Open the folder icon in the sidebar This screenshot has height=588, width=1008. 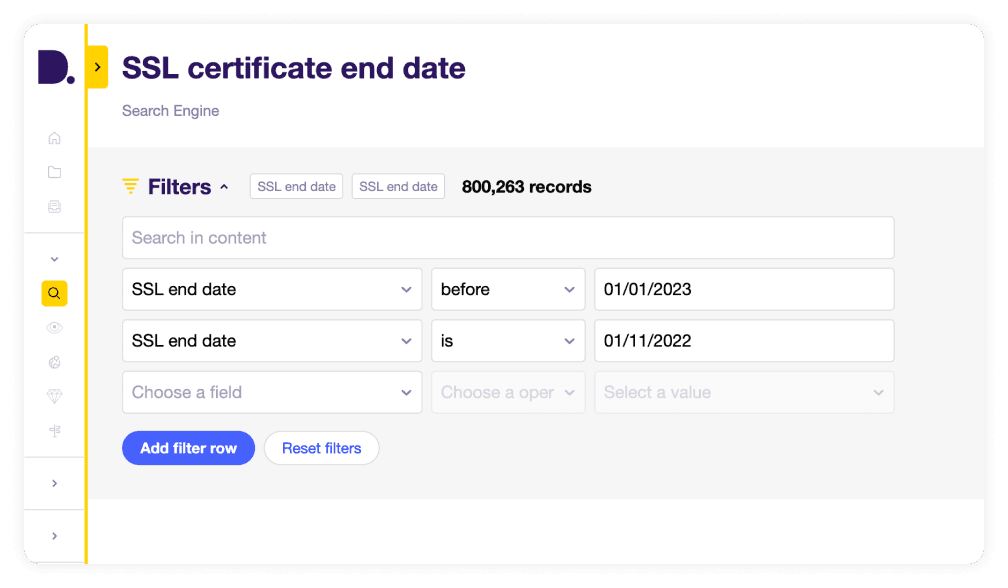click(55, 172)
